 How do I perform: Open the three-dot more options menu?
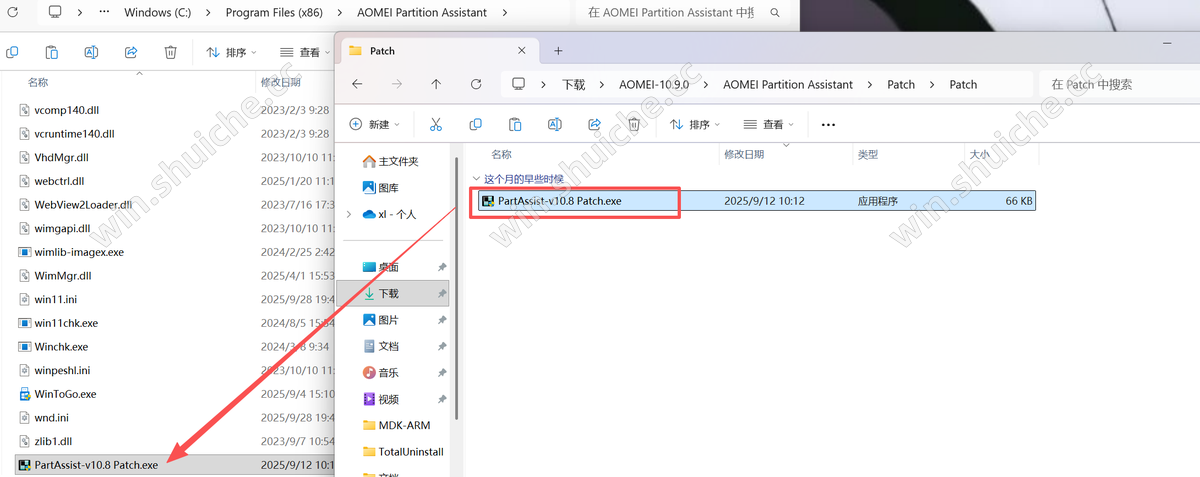(x=828, y=125)
